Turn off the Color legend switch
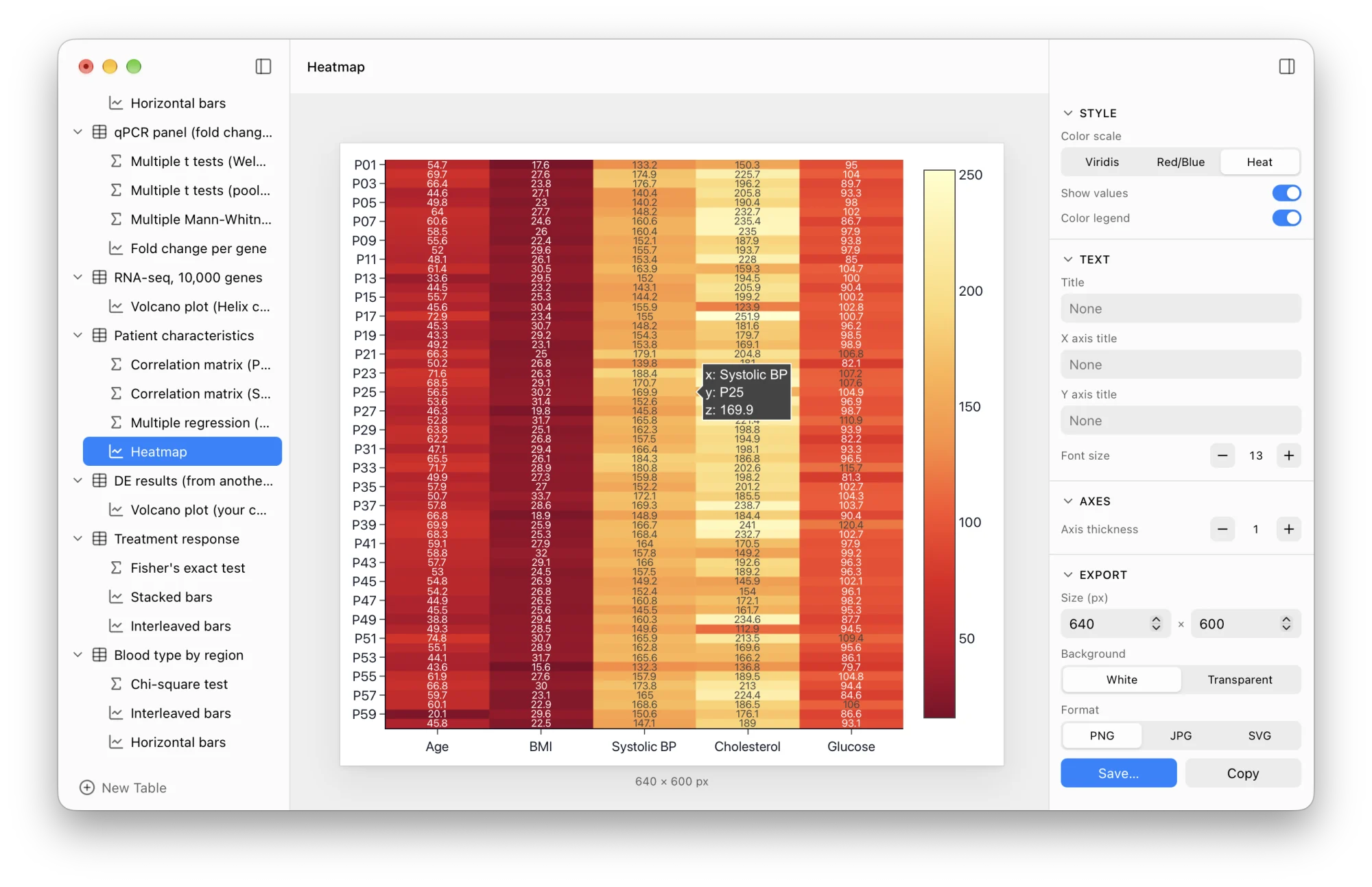 tap(1286, 217)
